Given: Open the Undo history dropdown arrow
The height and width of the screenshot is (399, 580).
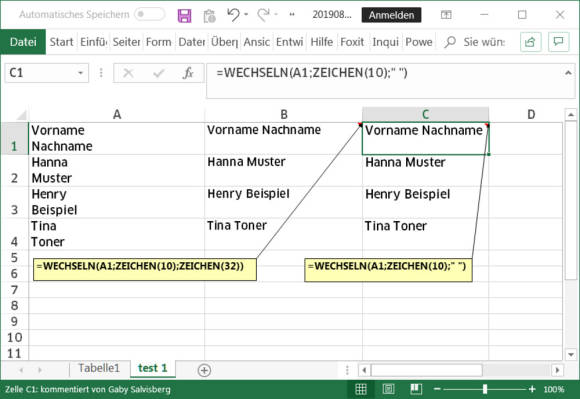Looking at the screenshot, I should [246, 15].
